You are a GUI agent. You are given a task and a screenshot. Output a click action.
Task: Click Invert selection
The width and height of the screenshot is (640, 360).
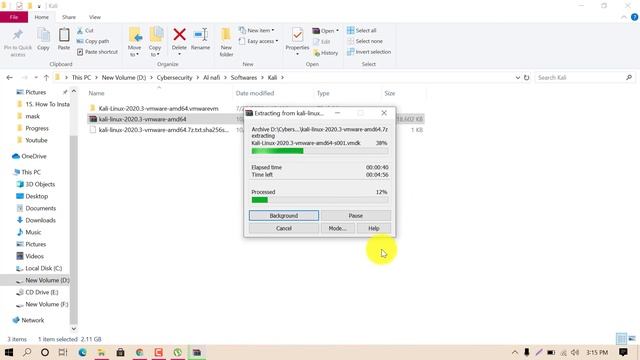coord(369,52)
